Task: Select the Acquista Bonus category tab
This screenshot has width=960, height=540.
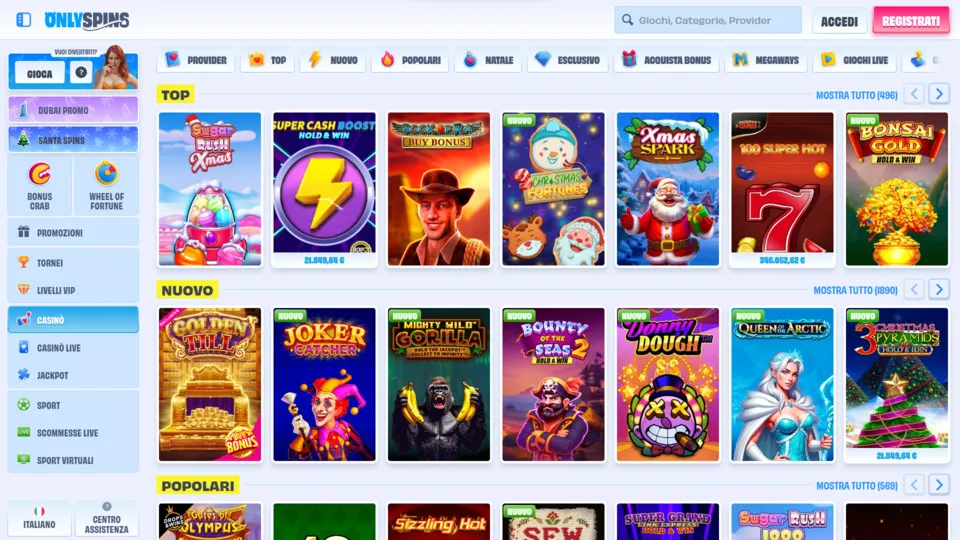Action: pos(666,60)
